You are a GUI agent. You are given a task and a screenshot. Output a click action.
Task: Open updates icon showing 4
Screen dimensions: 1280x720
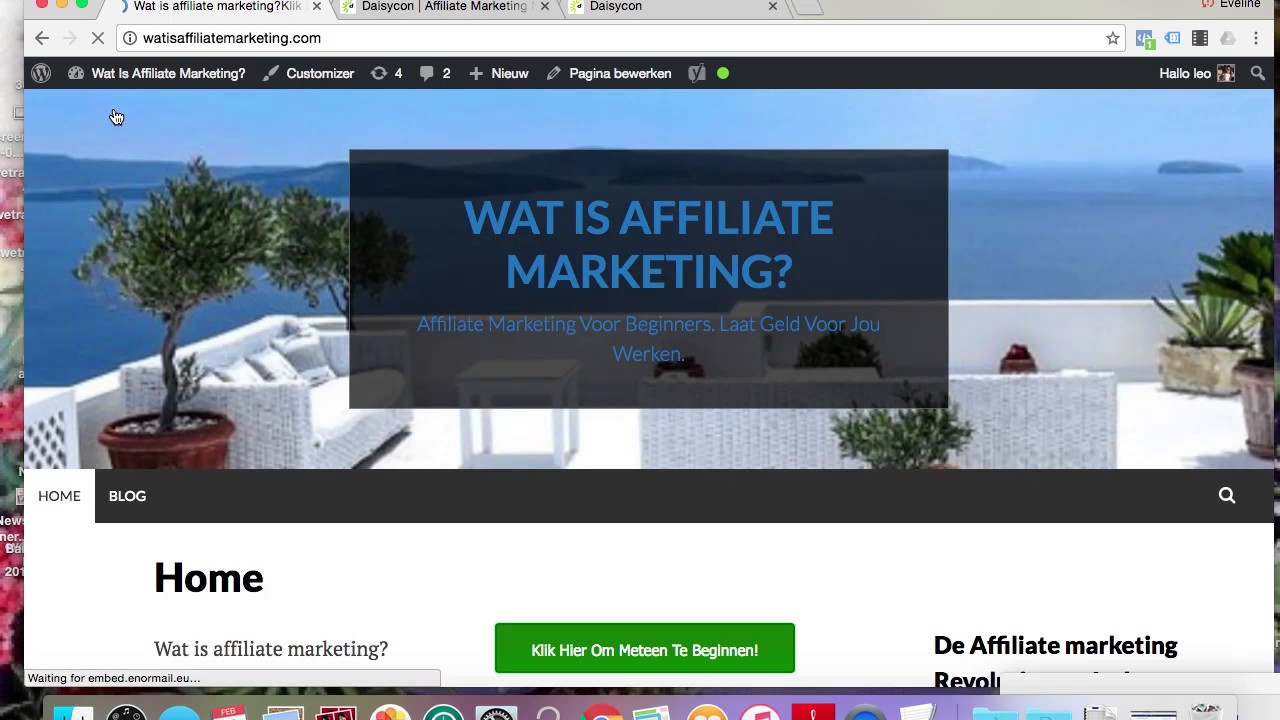[x=386, y=73]
